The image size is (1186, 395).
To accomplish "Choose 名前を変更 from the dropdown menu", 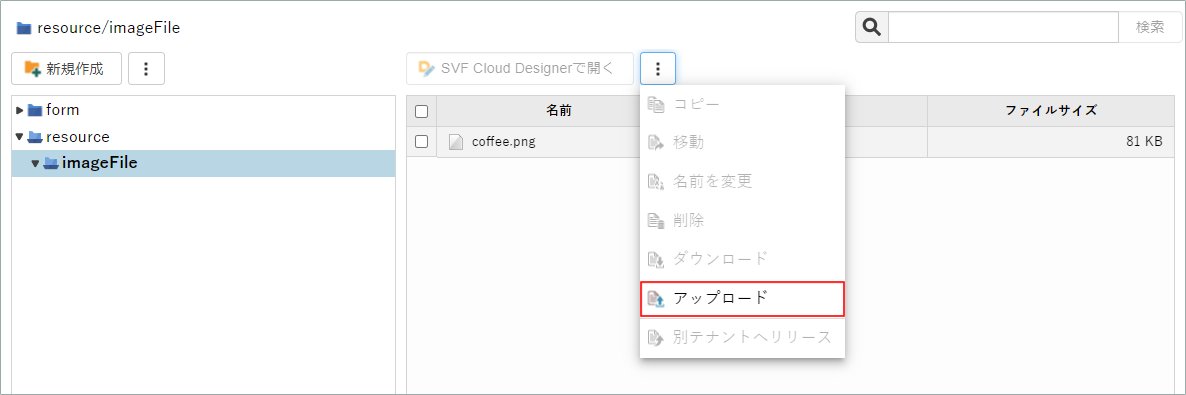I will pos(742,181).
